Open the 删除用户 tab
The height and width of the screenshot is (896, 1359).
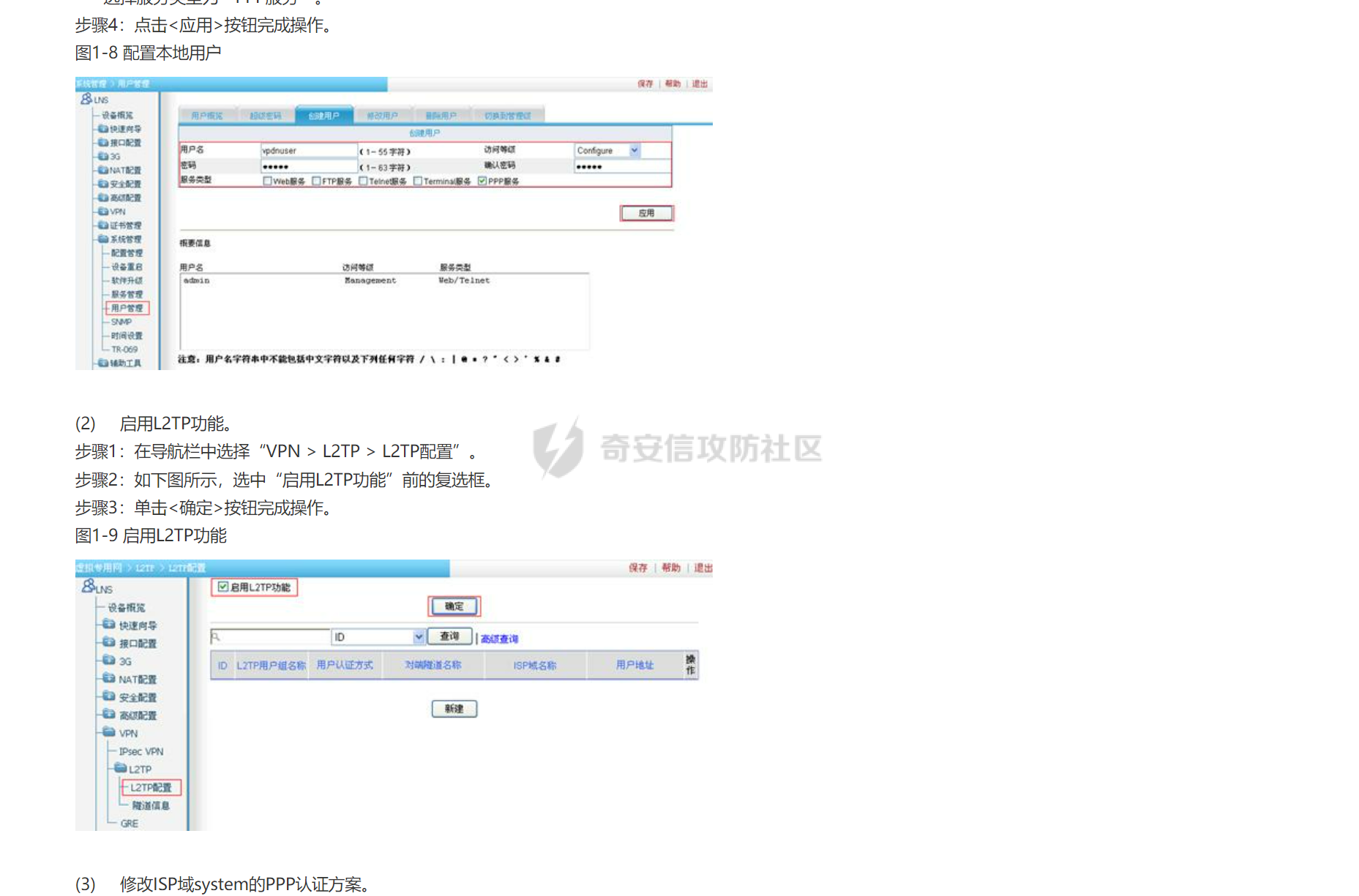[x=441, y=116]
